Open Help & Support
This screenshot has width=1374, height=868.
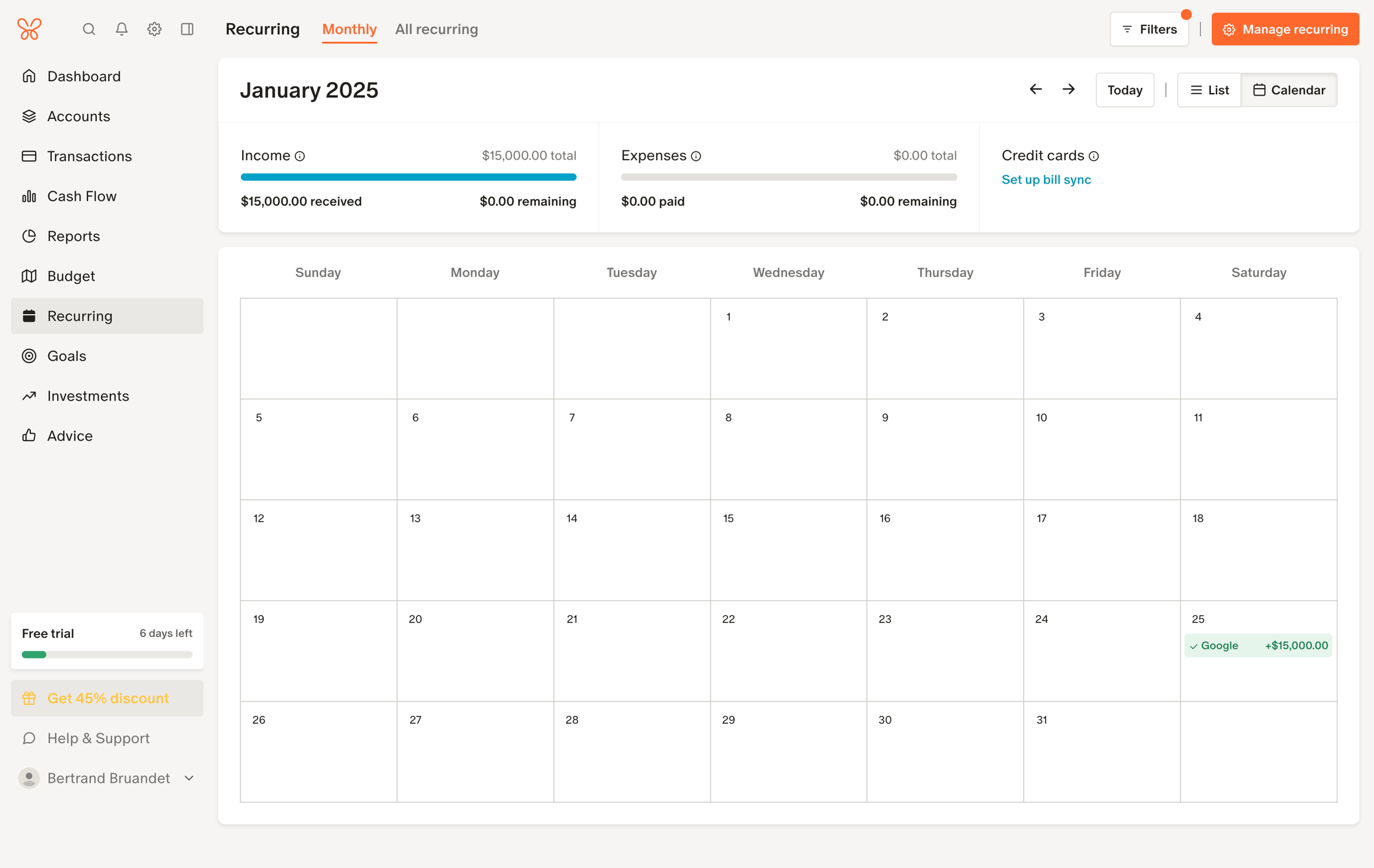pyautogui.click(x=107, y=738)
